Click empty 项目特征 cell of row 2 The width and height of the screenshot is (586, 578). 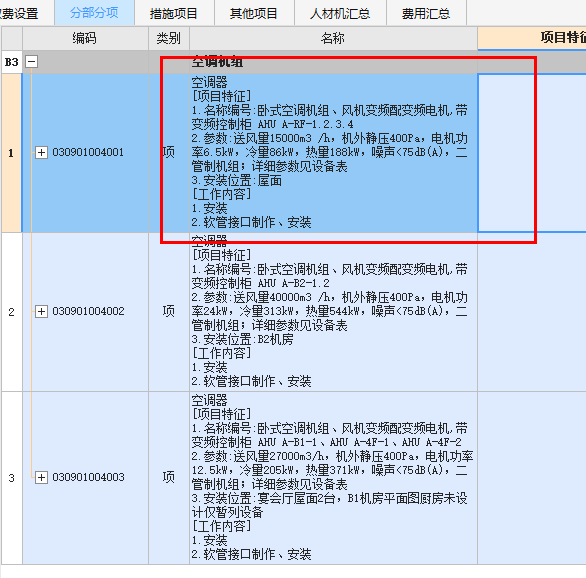pos(532,312)
